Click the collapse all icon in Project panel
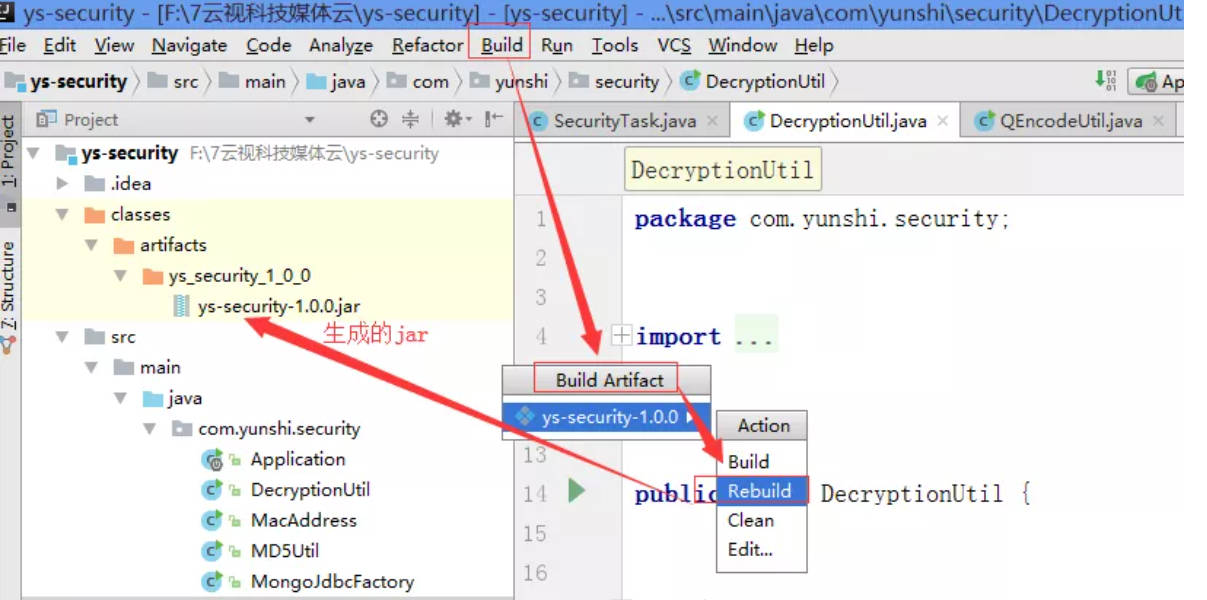This screenshot has width=1207, height=600. [410, 119]
